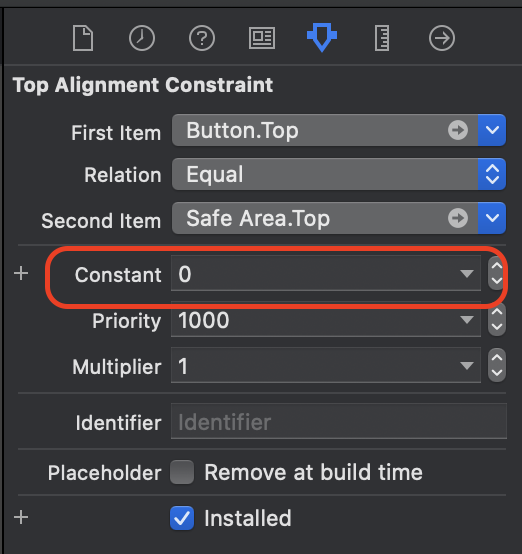Open the Size inspector ruler tab
Image resolution: width=522 pixels, height=554 pixels.
pyautogui.click(x=382, y=38)
